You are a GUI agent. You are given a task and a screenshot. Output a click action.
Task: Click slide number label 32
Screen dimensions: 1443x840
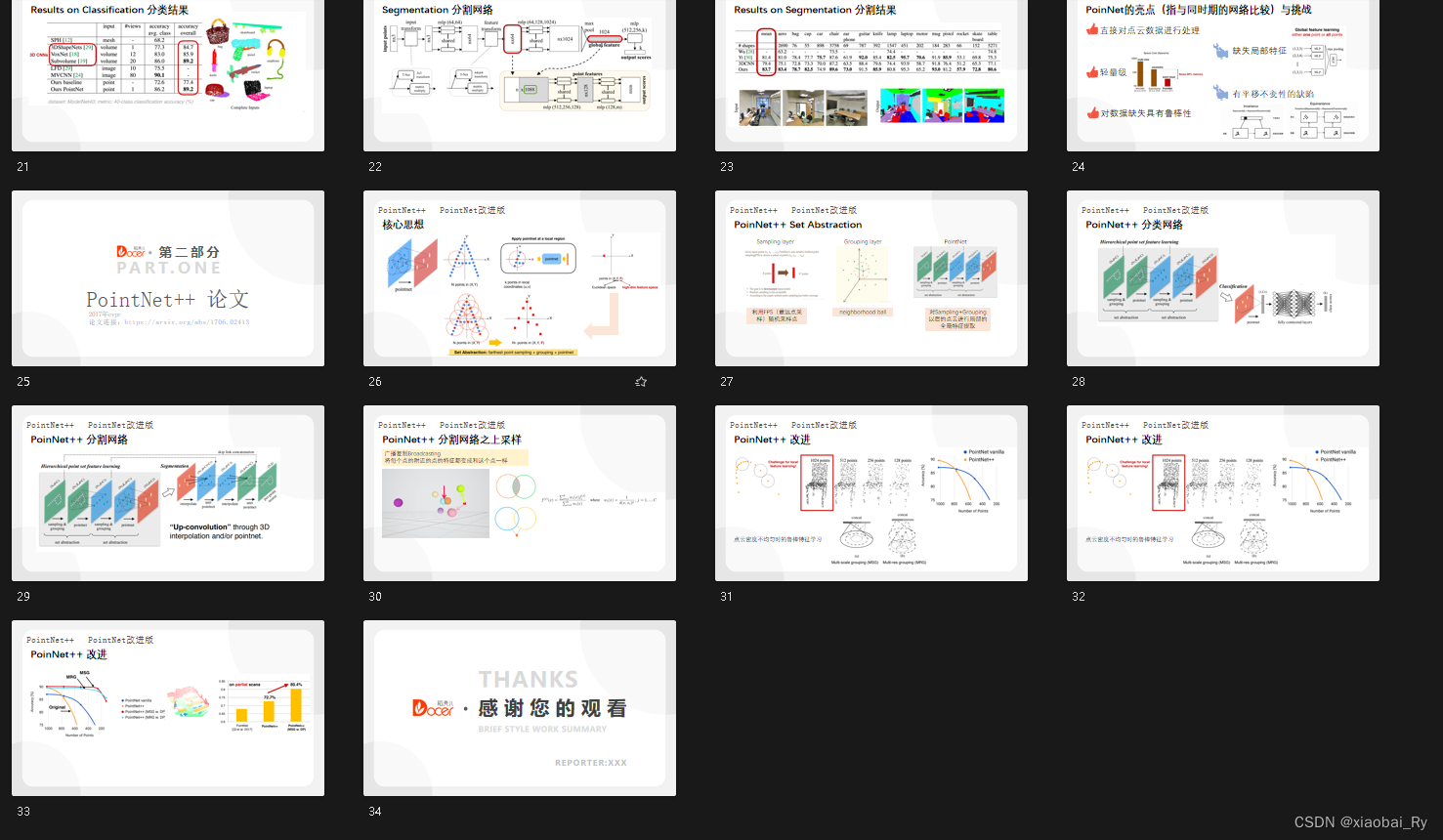point(1079,597)
